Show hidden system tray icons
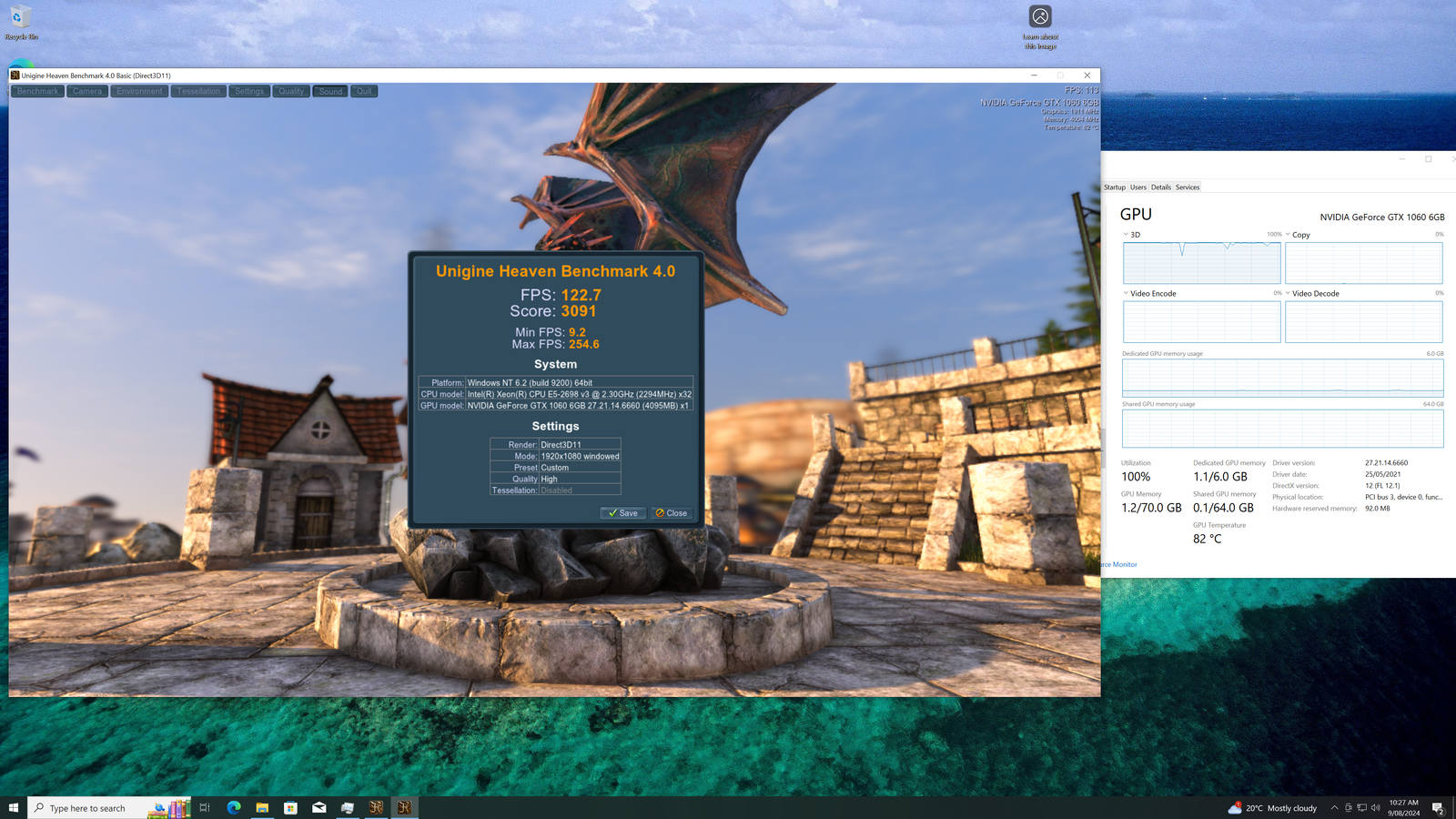 point(1334,808)
